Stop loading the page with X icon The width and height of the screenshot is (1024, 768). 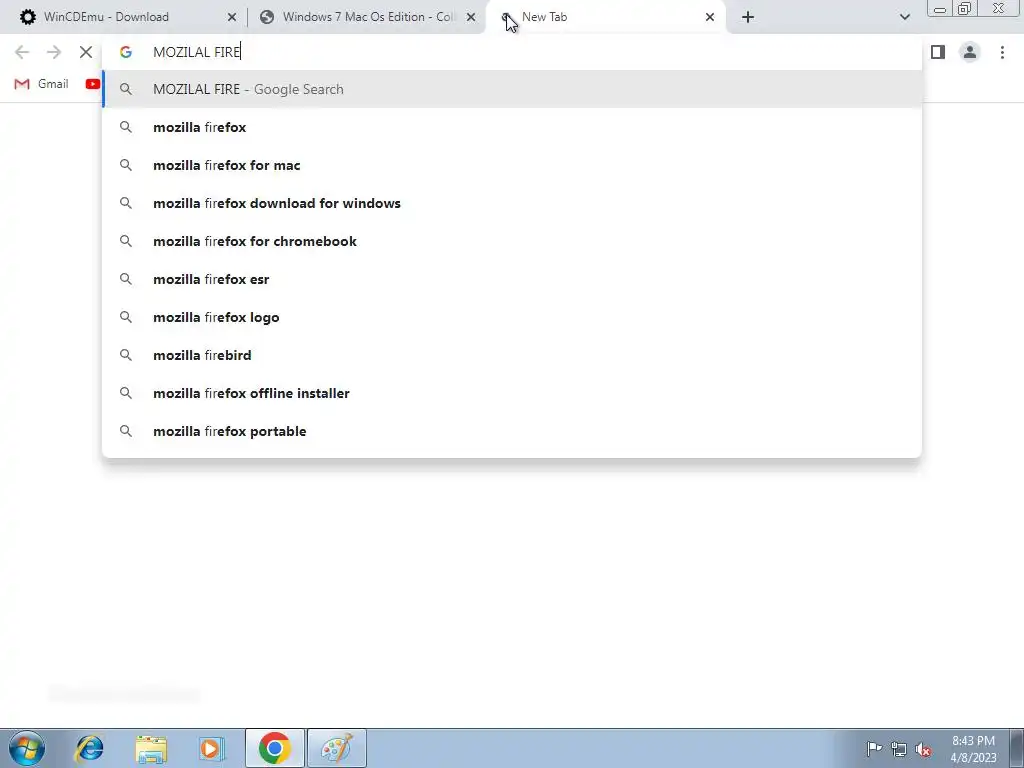(x=86, y=52)
